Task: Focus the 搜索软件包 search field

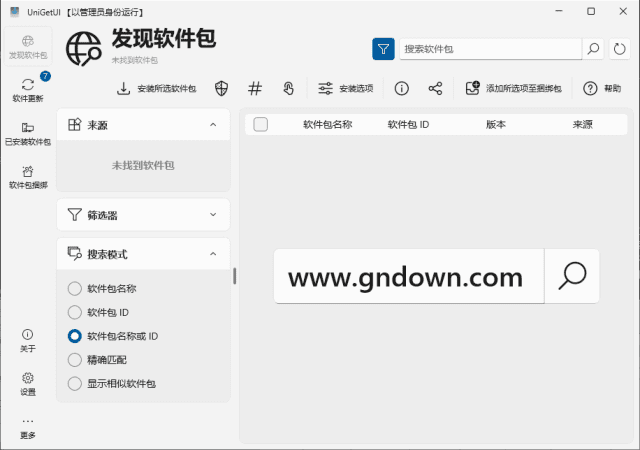Action: coord(491,49)
